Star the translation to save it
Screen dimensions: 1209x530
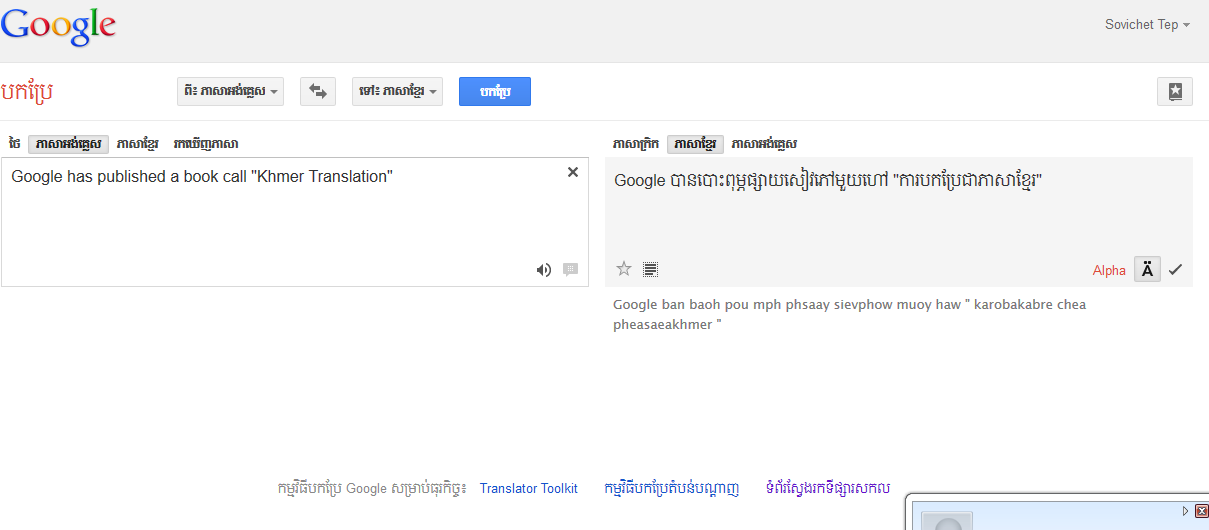pos(624,269)
